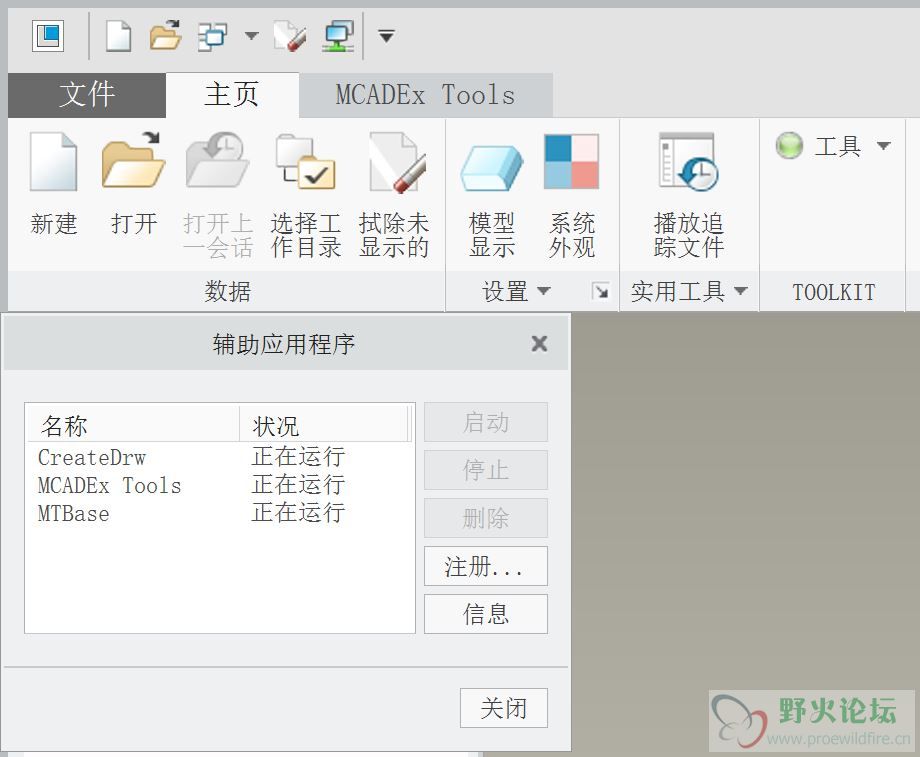This screenshot has width=920, height=757.
Task: Click the windows switch icon in quick access toolbar
Action: tap(212, 36)
